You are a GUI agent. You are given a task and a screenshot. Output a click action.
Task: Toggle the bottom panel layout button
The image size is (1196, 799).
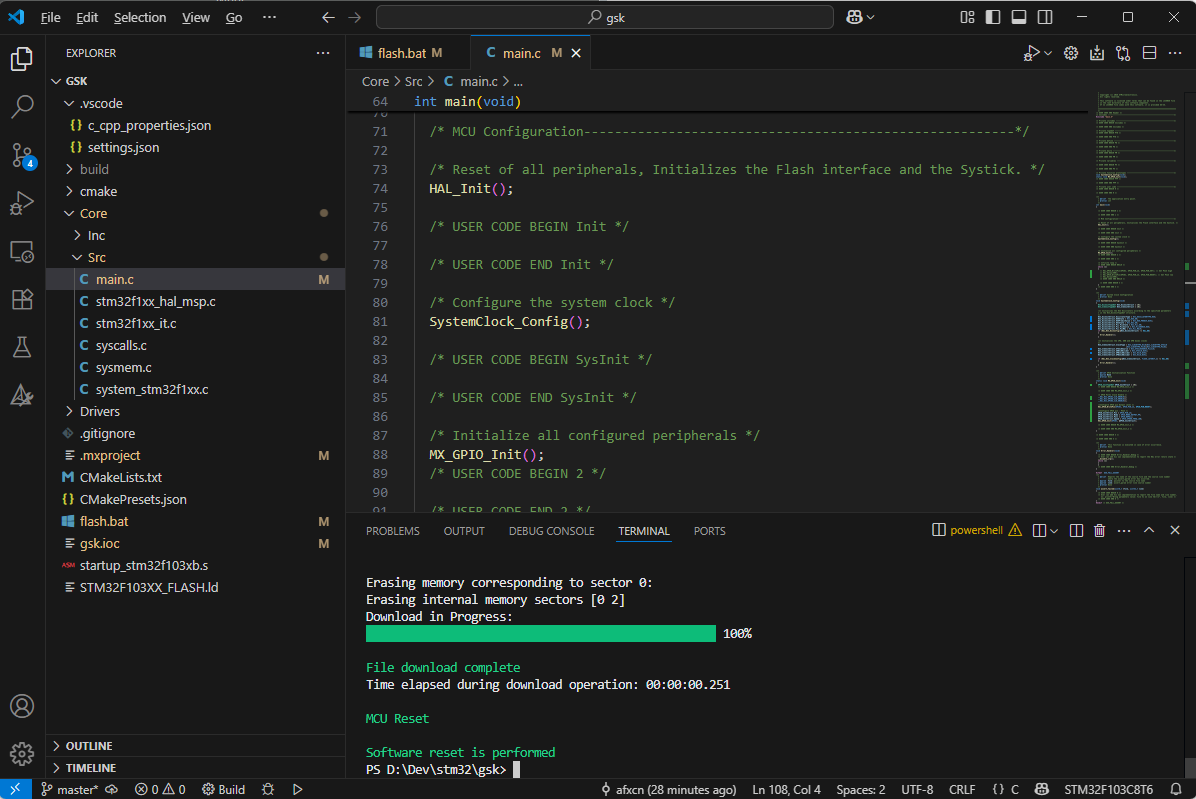pos(1018,17)
